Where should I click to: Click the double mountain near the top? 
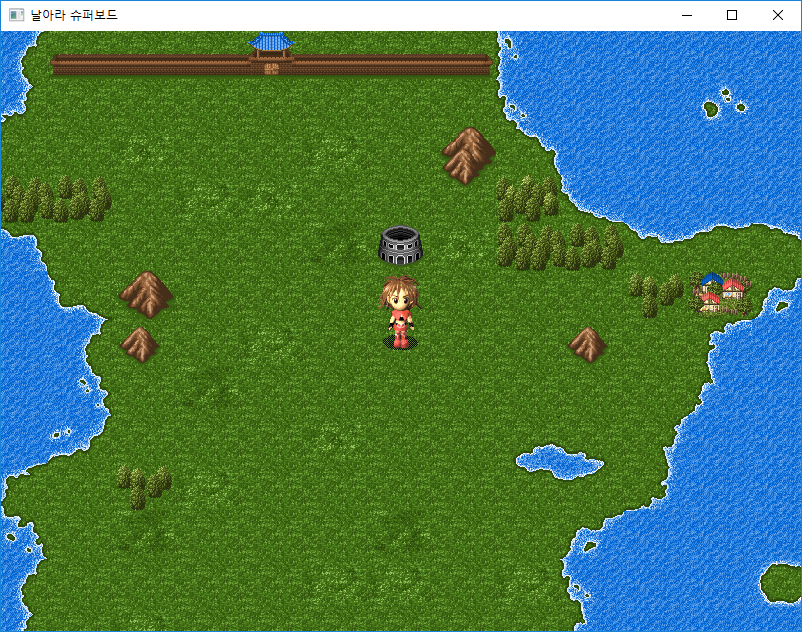point(469,155)
